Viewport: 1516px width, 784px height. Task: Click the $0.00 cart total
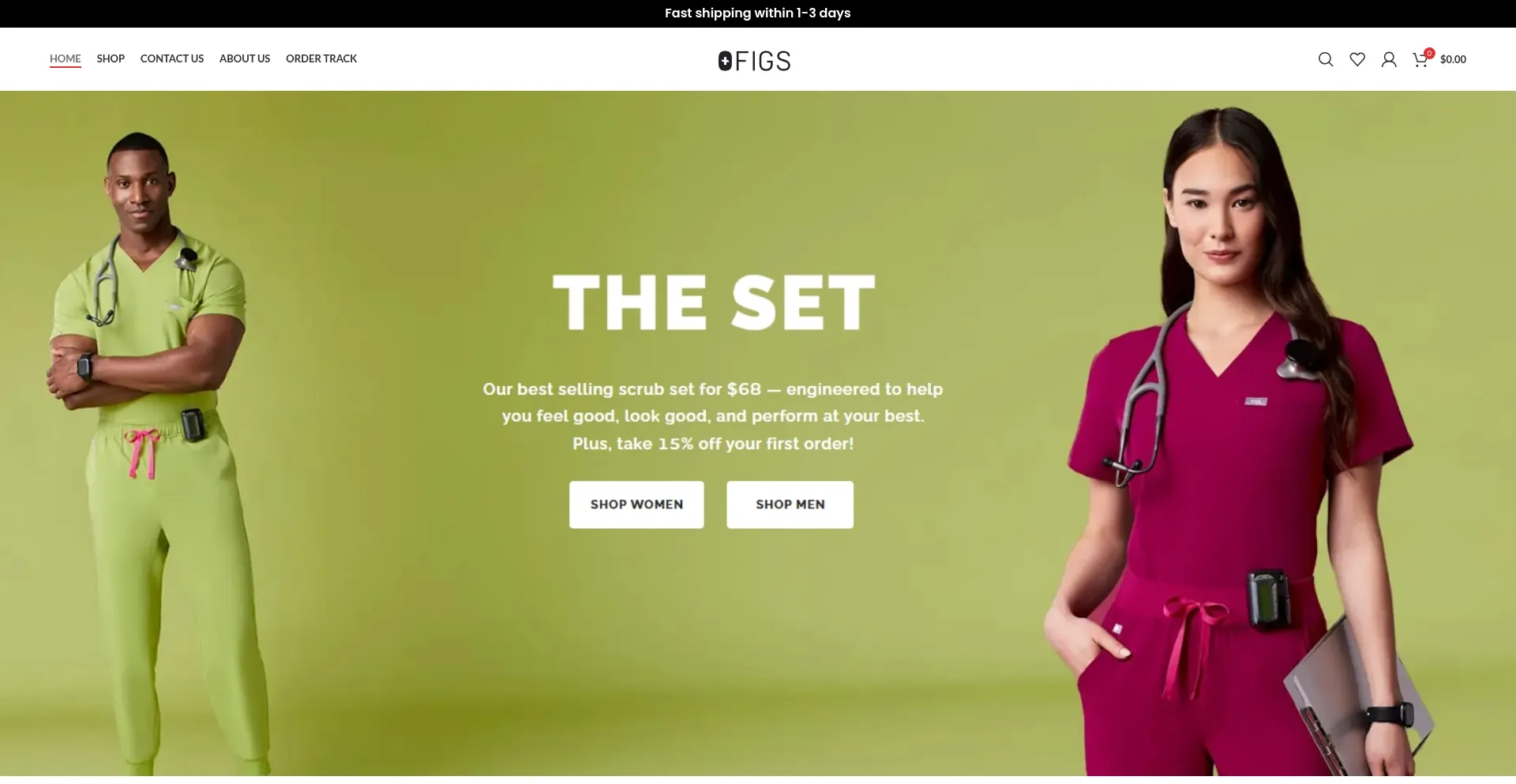[x=1453, y=59]
